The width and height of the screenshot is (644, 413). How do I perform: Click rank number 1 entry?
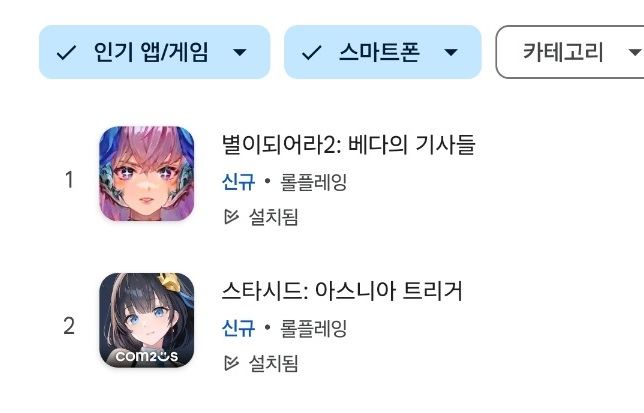point(69,180)
